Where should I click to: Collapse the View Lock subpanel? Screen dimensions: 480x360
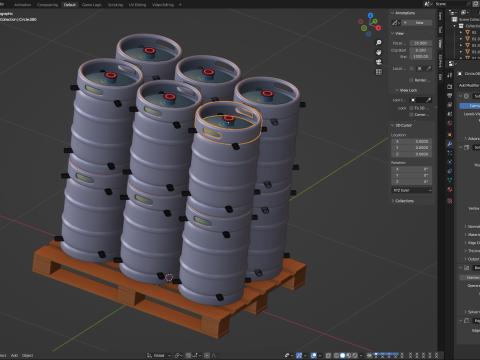[x=397, y=90]
